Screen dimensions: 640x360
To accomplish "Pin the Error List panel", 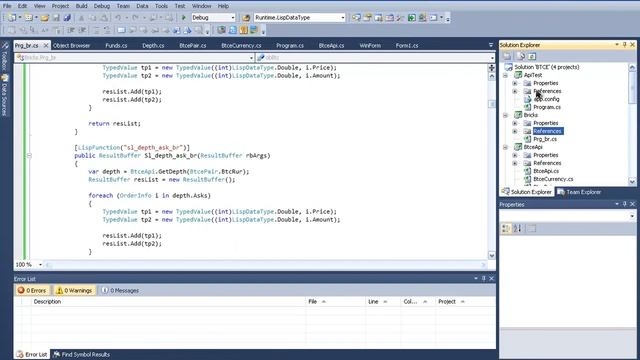I will (484, 278).
